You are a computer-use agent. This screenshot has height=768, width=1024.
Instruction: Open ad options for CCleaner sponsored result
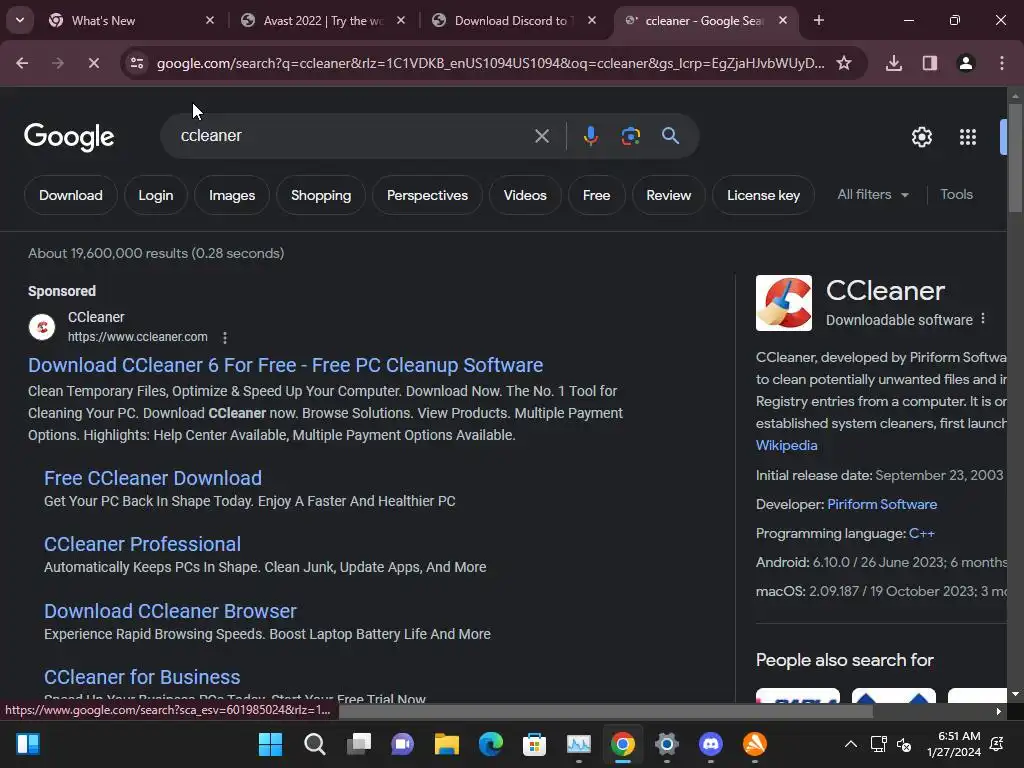225,338
